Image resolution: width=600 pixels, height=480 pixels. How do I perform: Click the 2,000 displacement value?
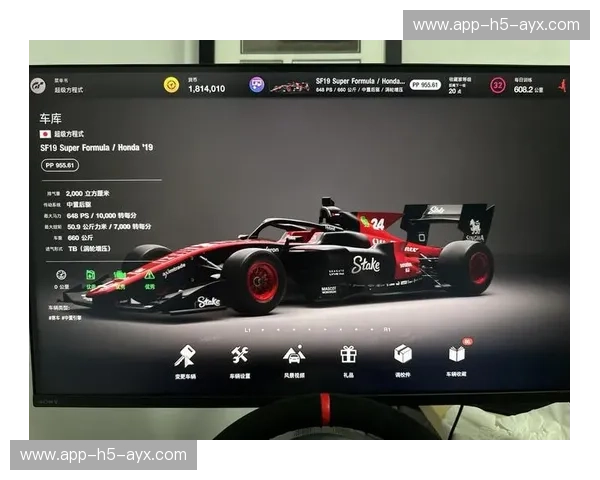[x=87, y=193]
